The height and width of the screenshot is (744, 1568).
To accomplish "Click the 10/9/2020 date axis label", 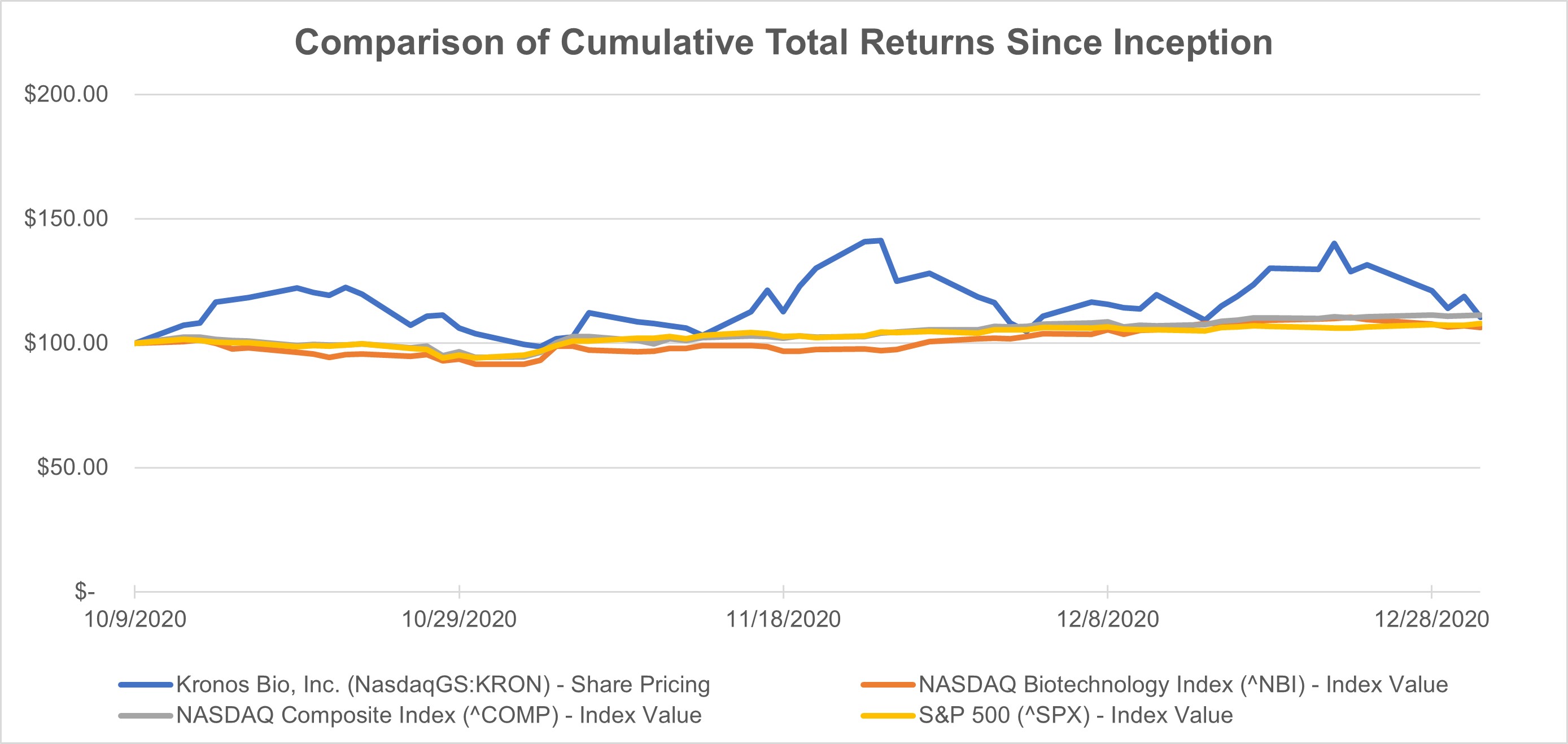I will point(134,619).
